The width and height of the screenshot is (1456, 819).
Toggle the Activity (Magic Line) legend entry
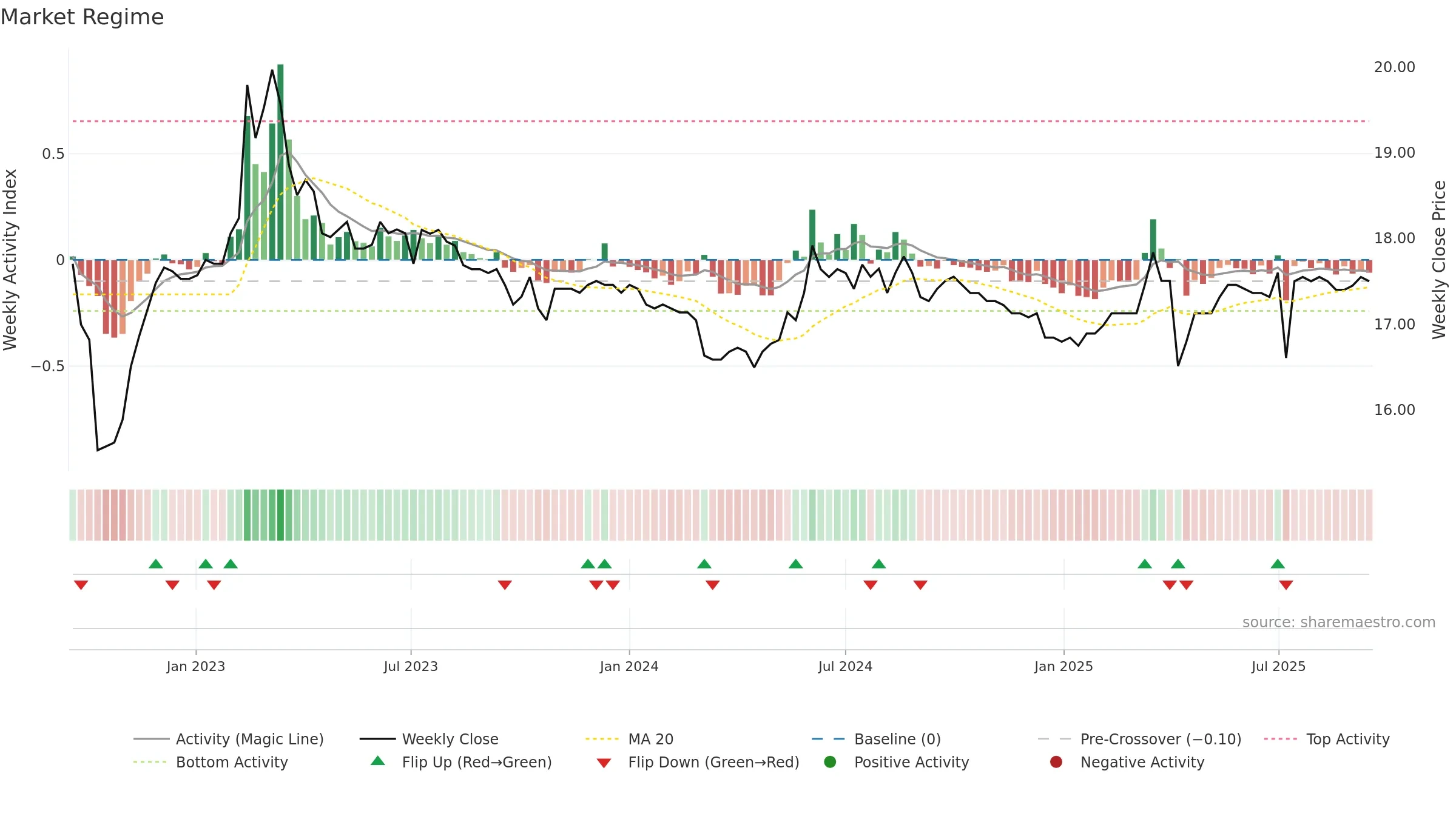tap(229, 739)
